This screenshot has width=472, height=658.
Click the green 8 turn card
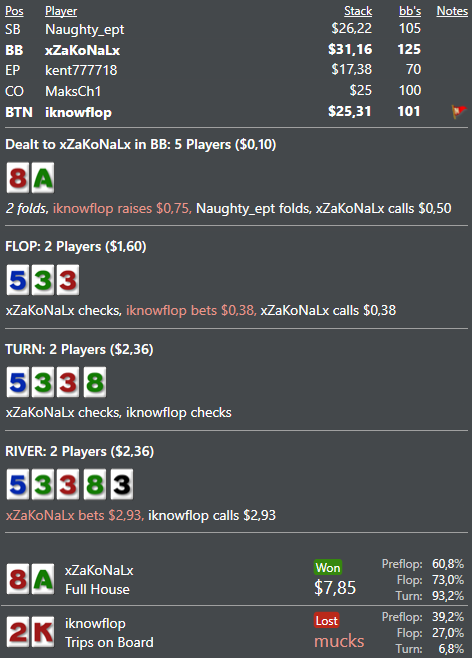pyautogui.click(x=95, y=382)
